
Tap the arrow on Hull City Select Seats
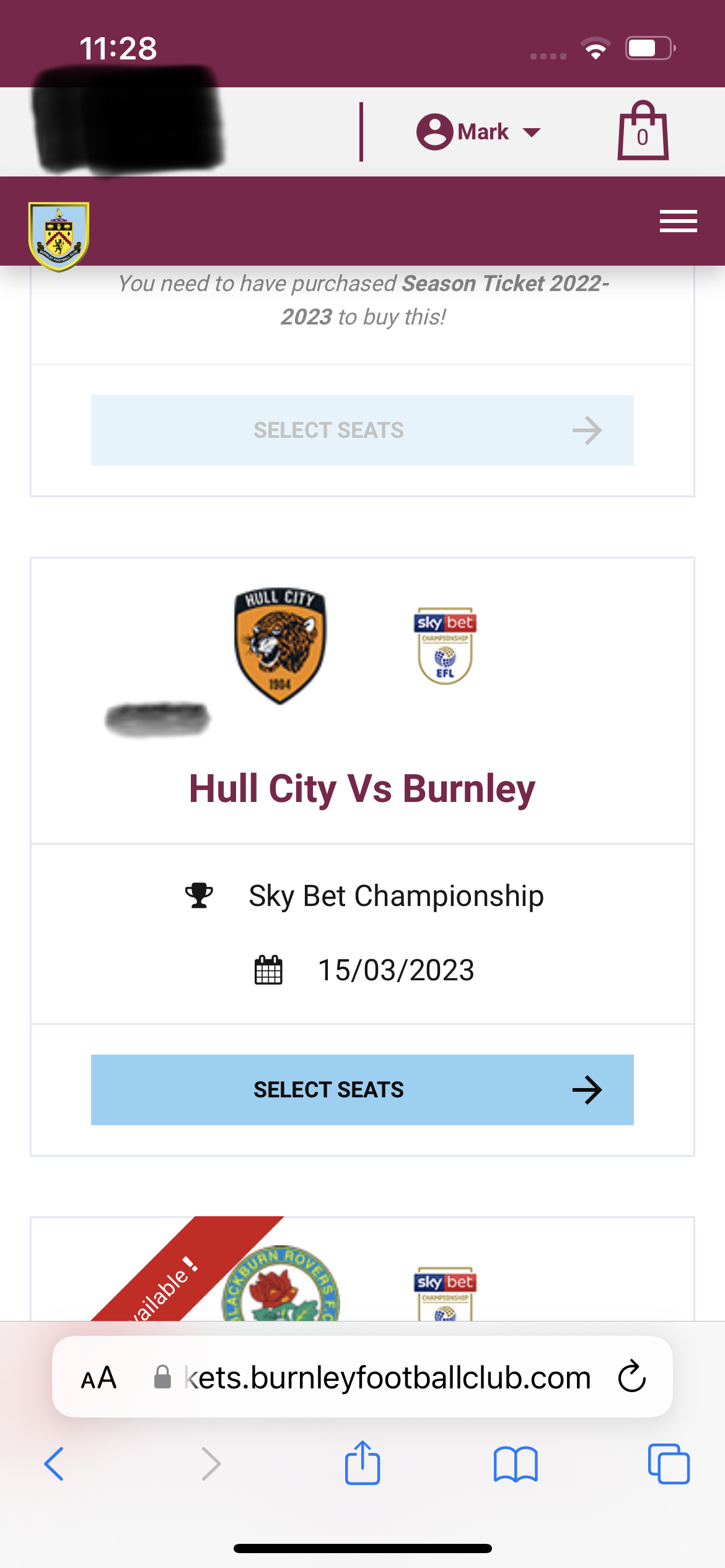point(587,1090)
